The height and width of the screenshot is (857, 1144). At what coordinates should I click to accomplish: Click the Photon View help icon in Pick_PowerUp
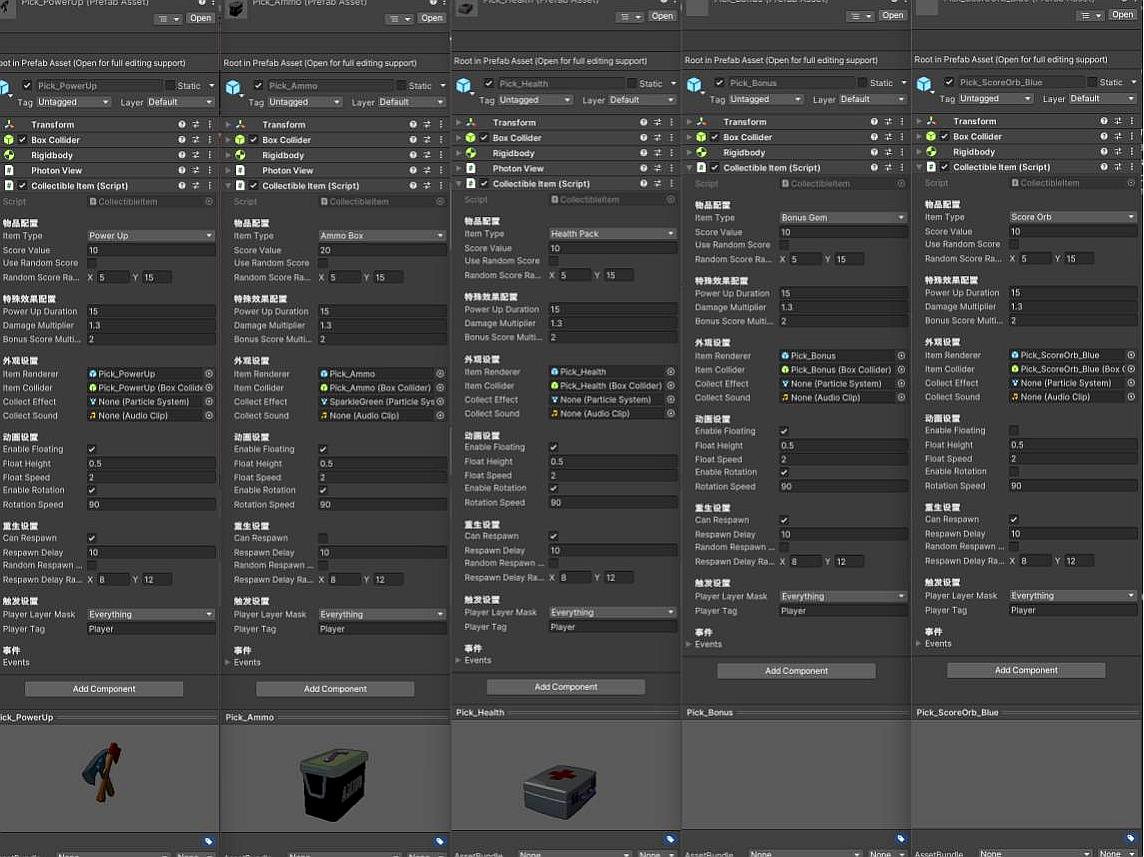[181, 171]
